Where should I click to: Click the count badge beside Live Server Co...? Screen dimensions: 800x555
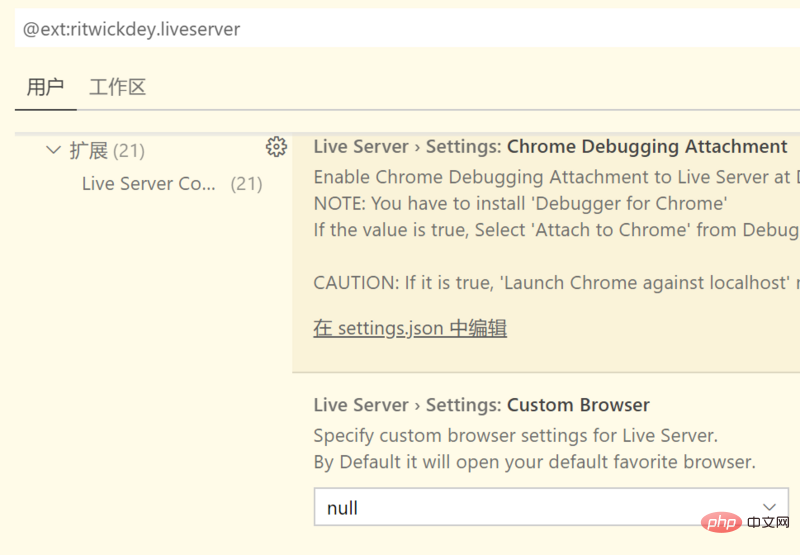pyautogui.click(x=246, y=184)
